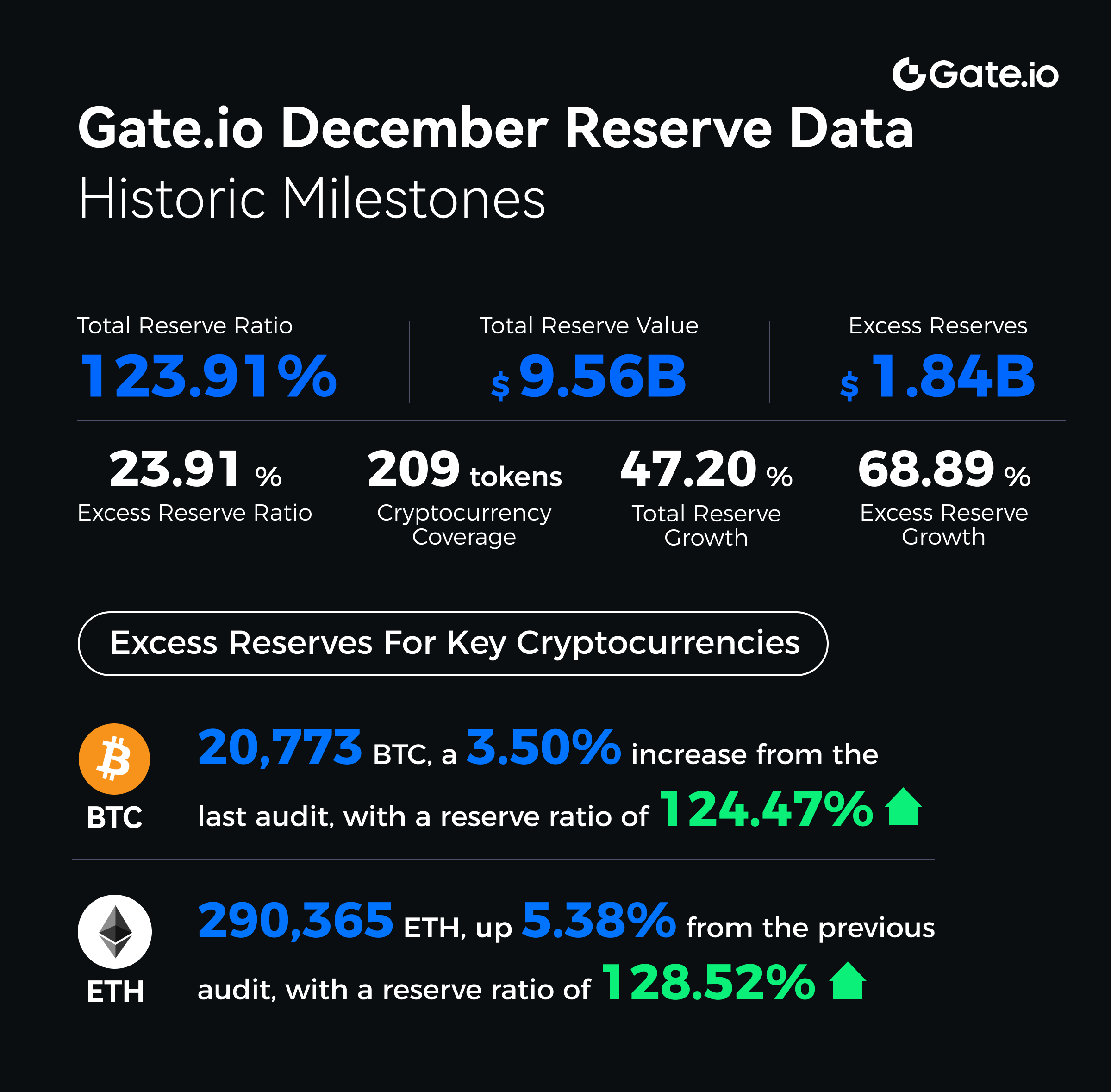Click the green 124.47% reserve ratio

767,809
